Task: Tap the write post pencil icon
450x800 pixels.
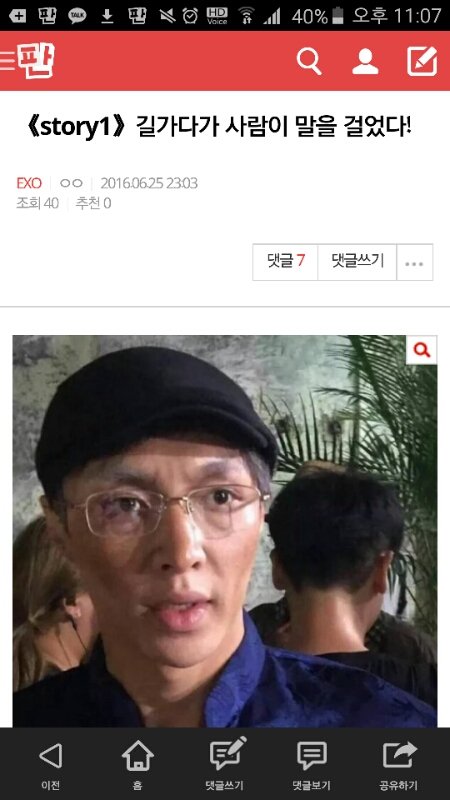Action: 422,61
